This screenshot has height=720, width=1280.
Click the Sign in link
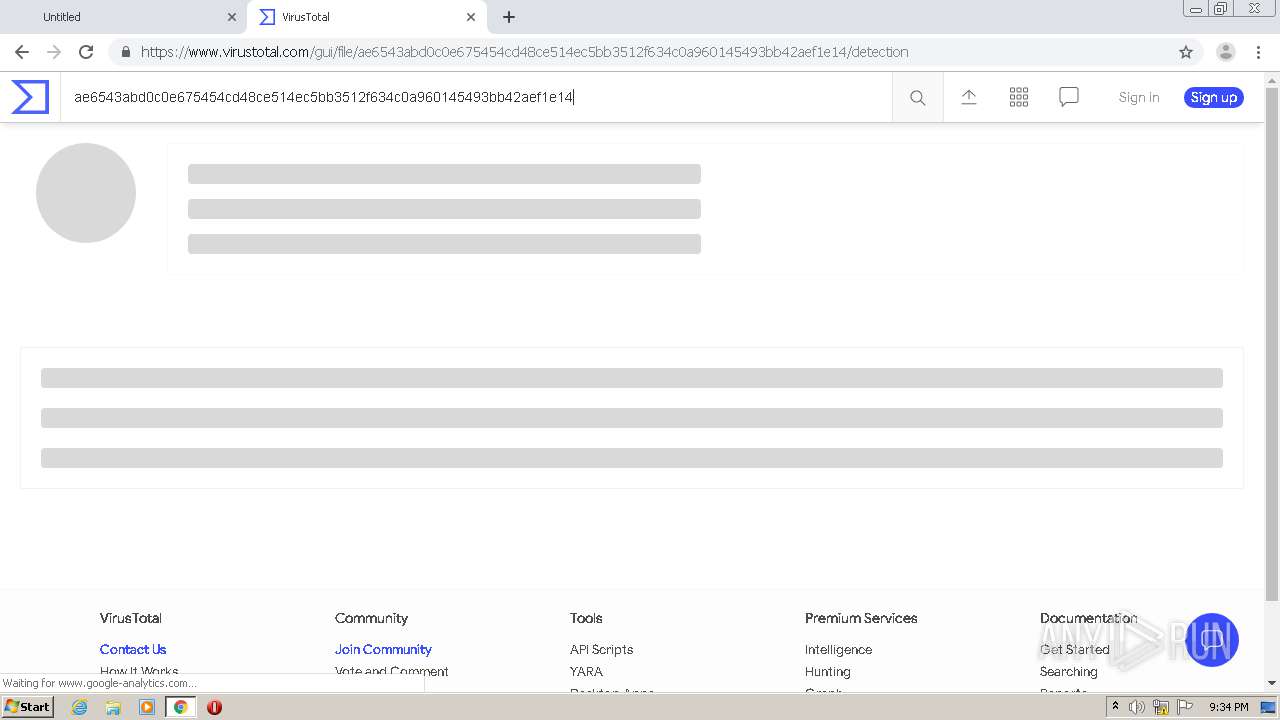[1139, 97]
